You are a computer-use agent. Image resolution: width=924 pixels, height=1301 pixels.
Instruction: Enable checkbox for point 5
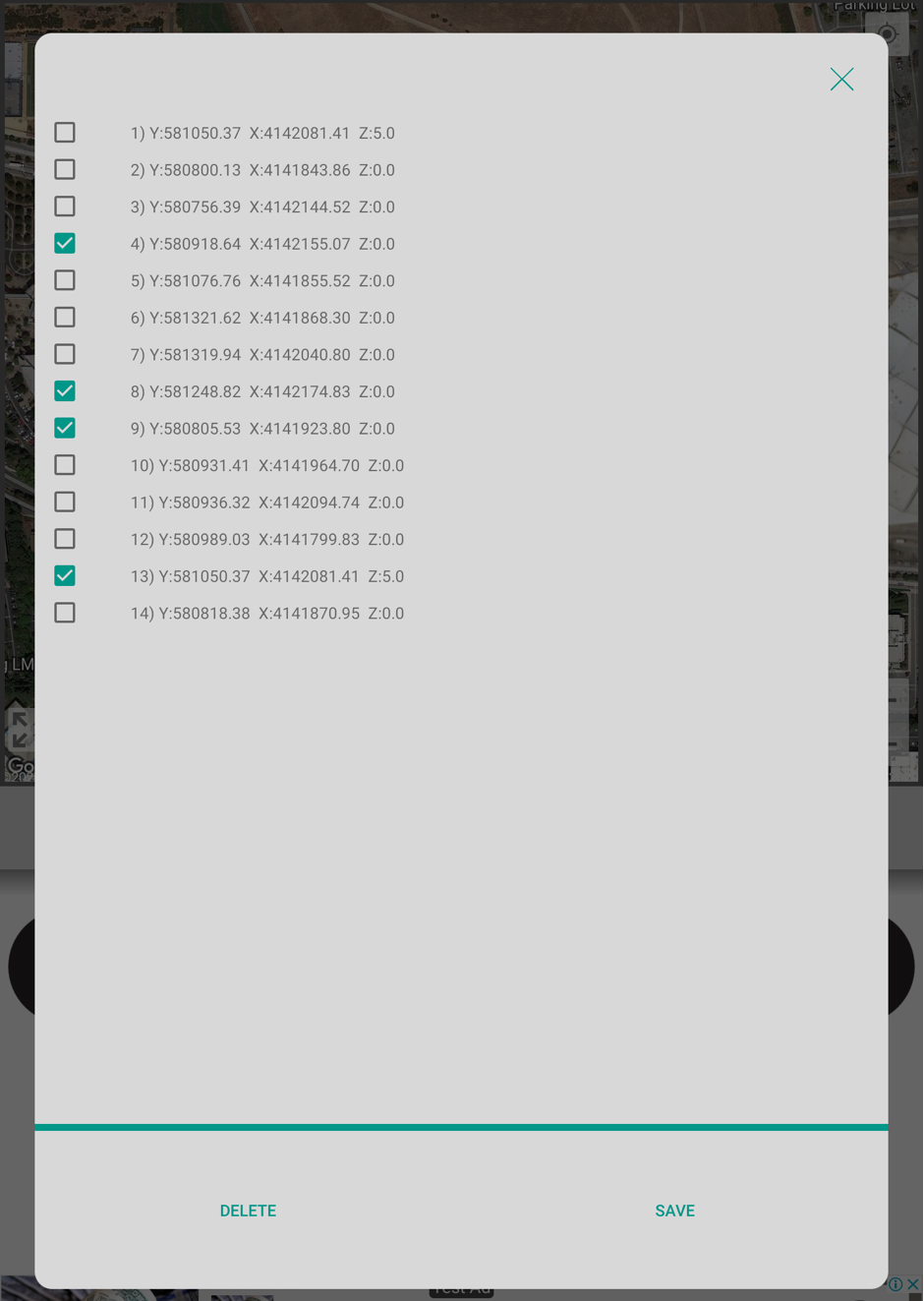pos(65,280)
